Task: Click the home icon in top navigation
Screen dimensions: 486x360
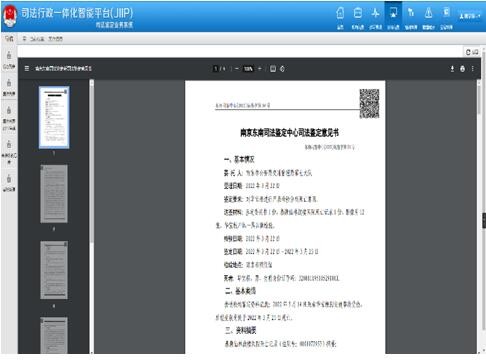Action: [340, 17]
